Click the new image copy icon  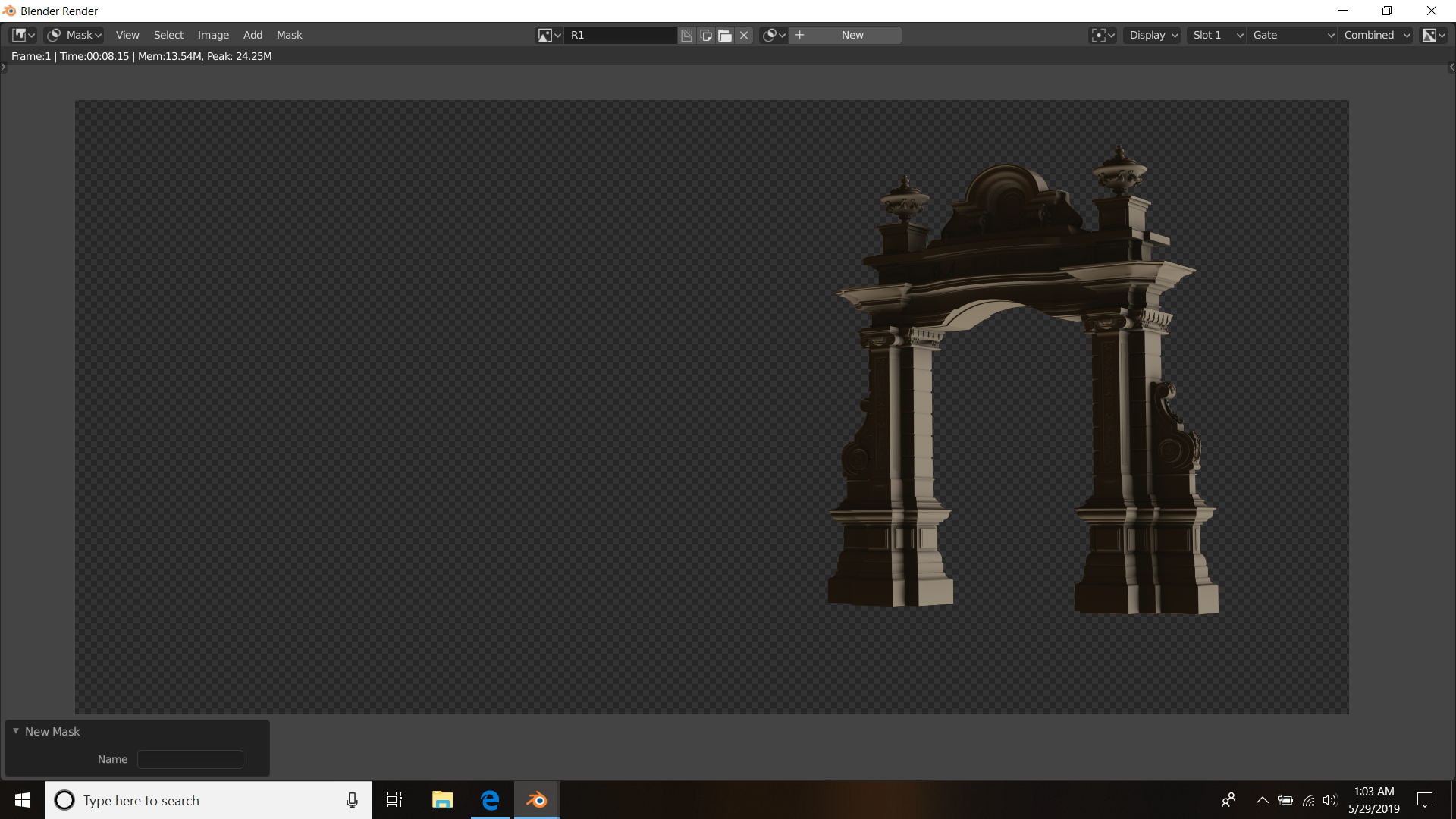(x=705, y=35)
